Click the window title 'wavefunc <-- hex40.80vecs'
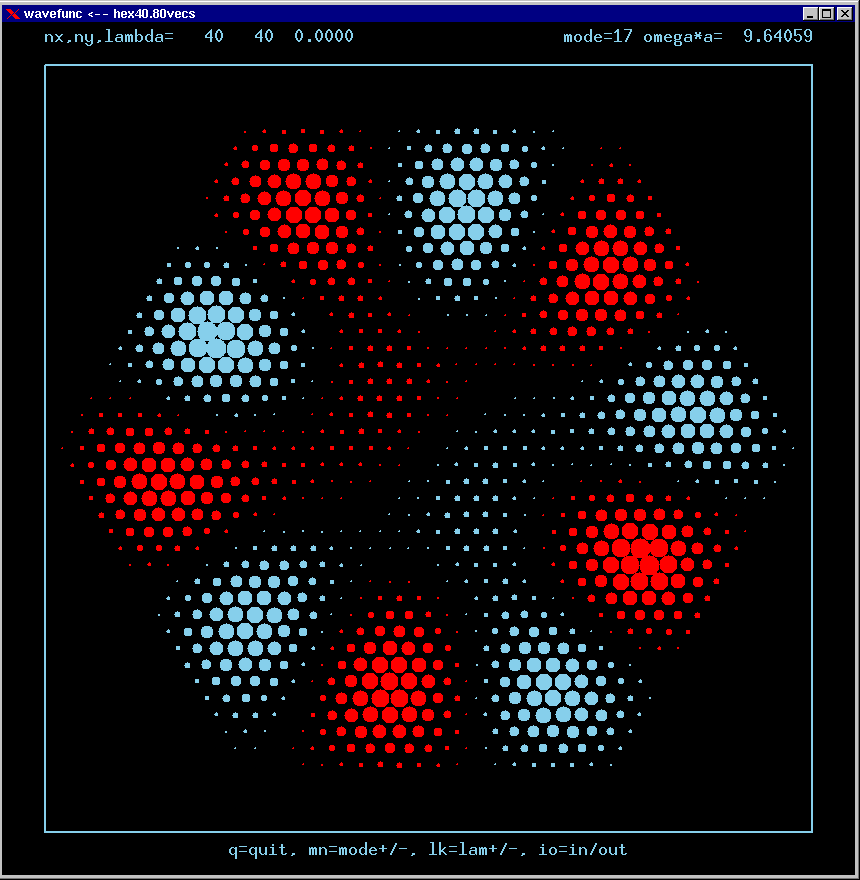The height and width of the screenshot is (880, 860). point(109,13)
